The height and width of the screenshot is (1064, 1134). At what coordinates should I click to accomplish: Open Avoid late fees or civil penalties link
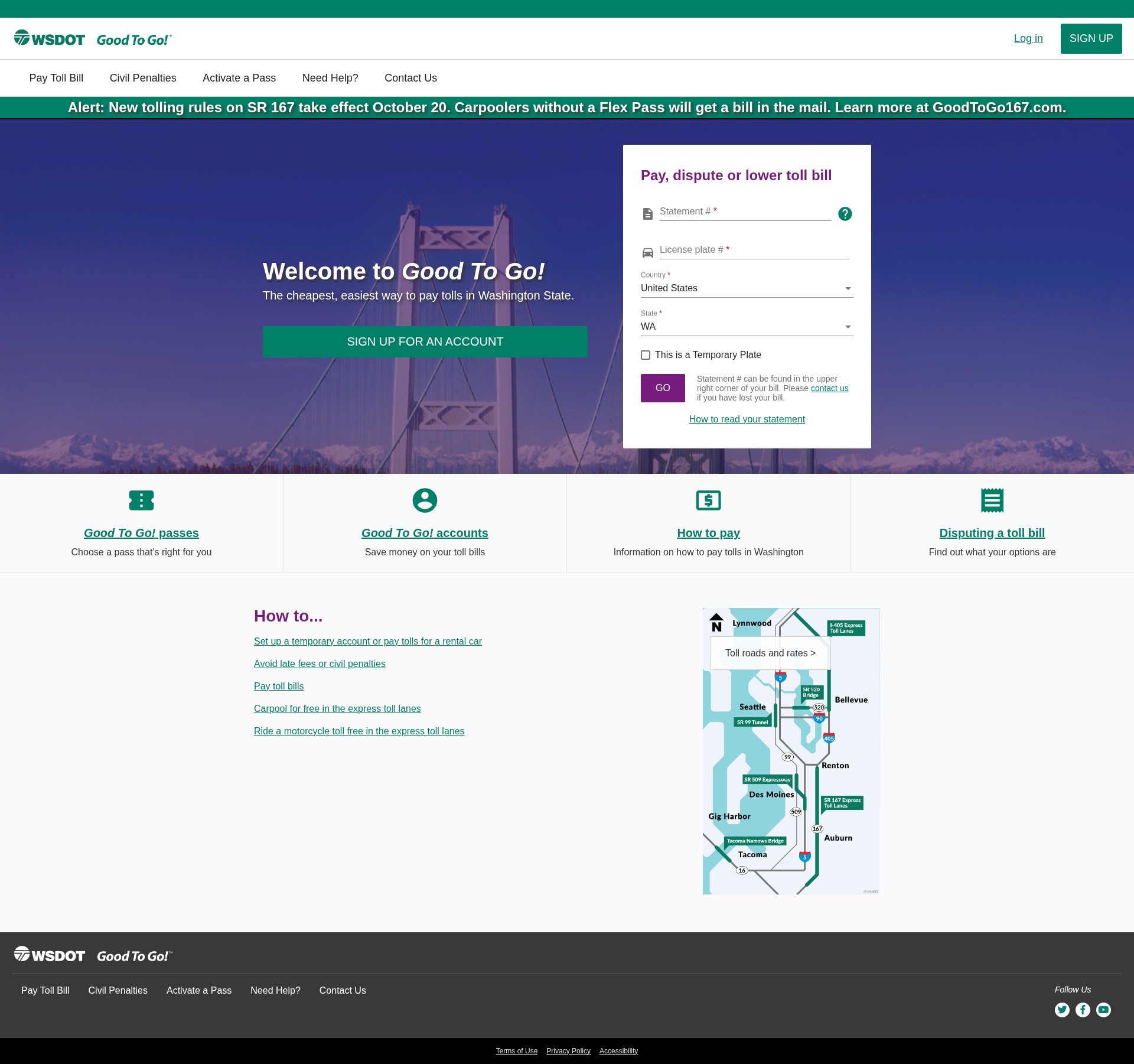320,663
